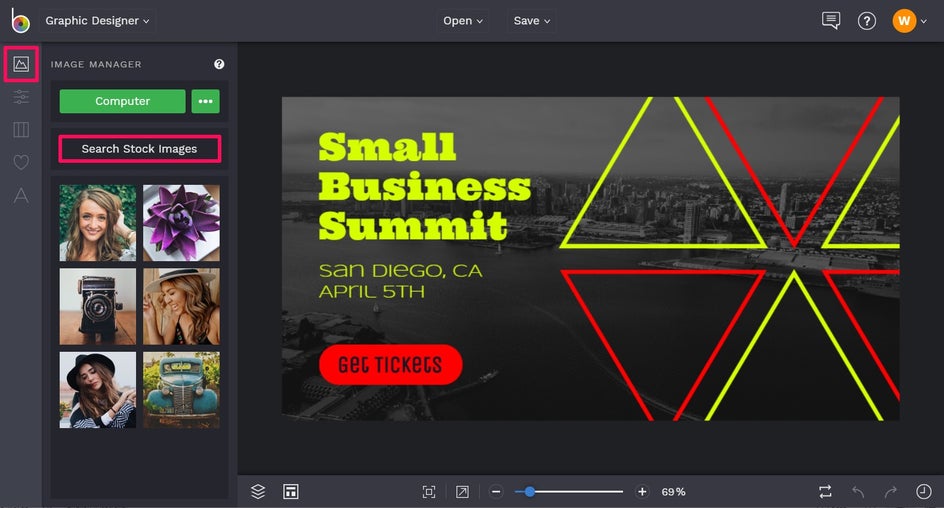Redo the last action

coord(890,492)
